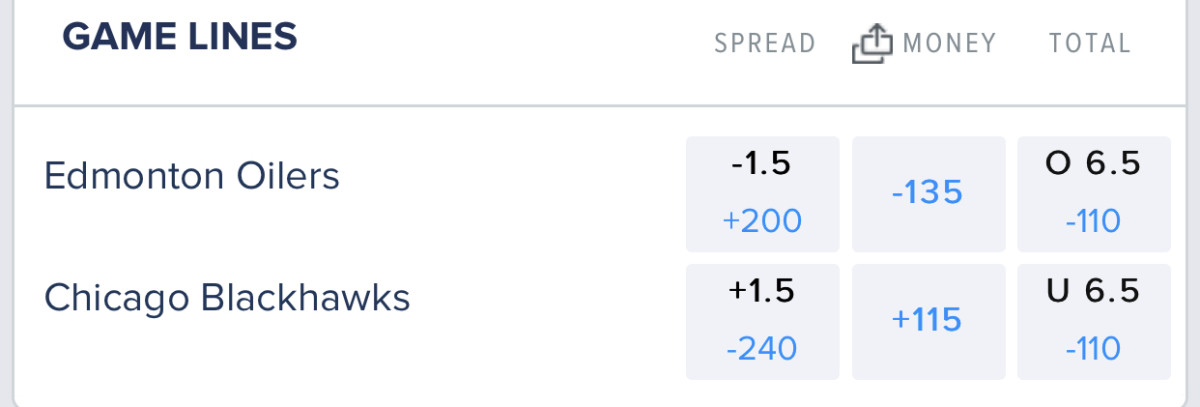Open the Chicago Blackhawks team name
1200x407 pixels.
227,298
